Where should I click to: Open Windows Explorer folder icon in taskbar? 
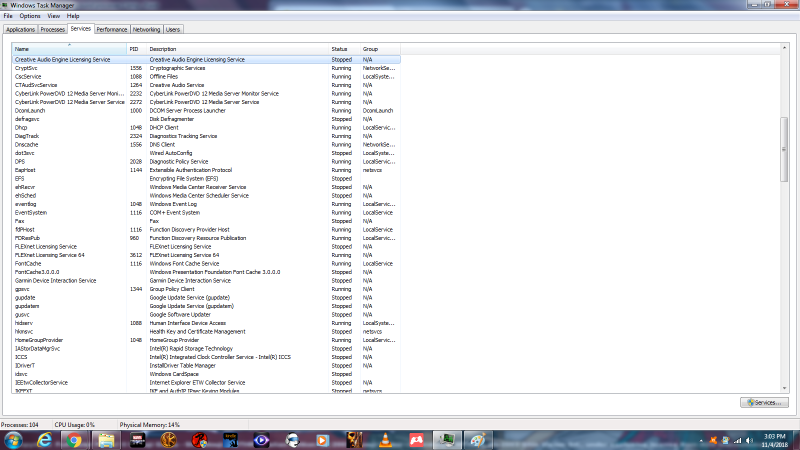tap(106, 440)
